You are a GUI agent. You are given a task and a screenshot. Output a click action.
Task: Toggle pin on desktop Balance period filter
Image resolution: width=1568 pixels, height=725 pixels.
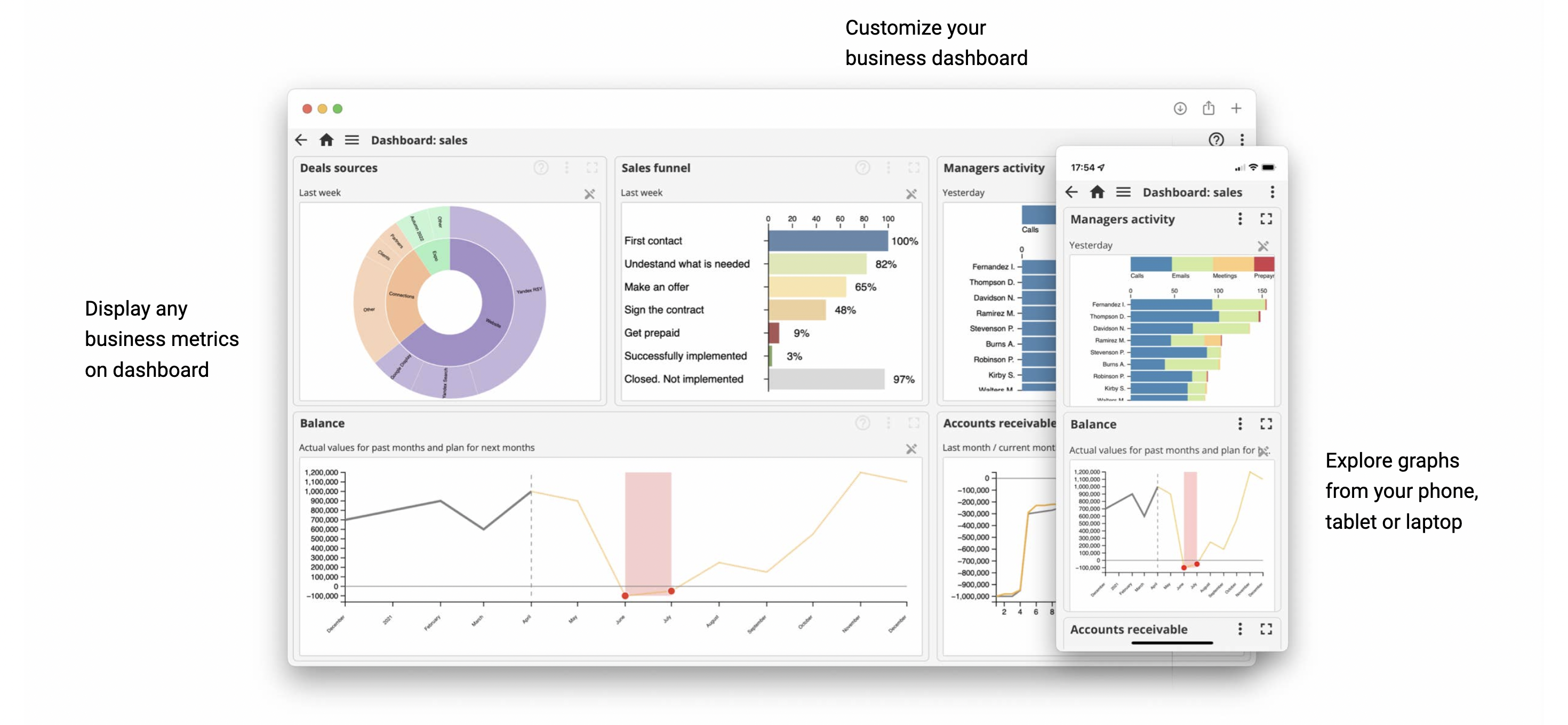[x=910, y=449]
